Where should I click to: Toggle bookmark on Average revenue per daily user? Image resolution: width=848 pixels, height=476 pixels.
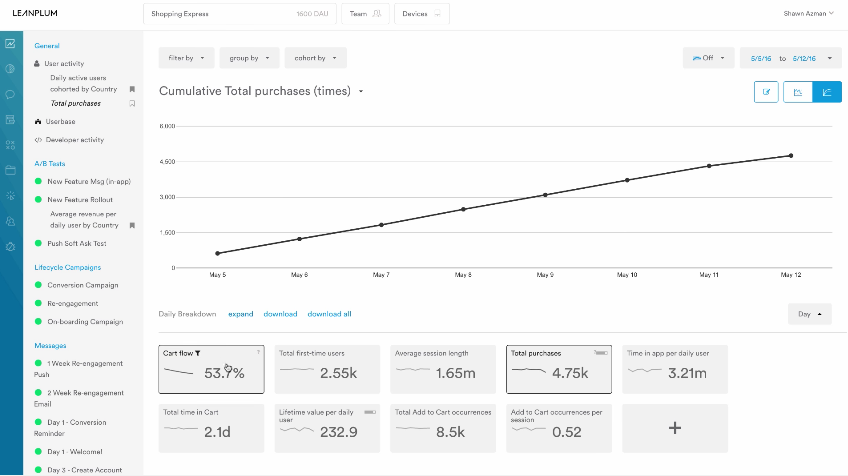132,225
